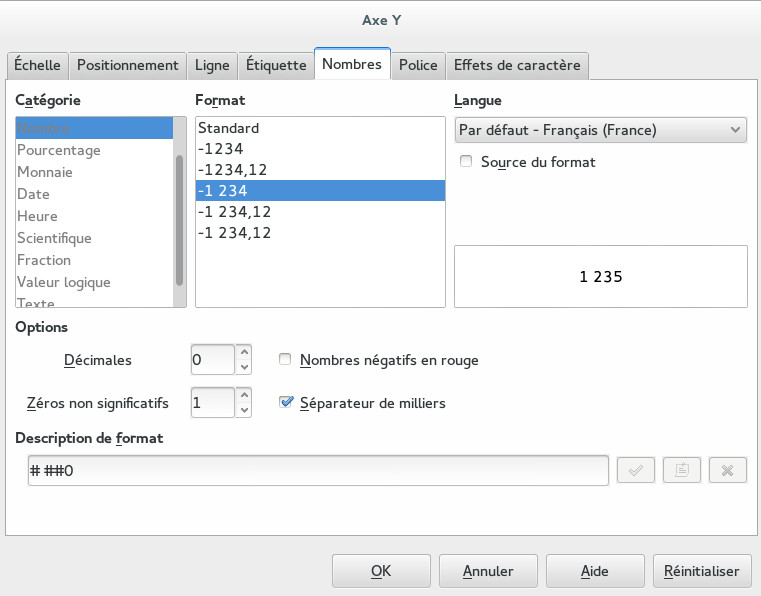Decrease the Zéros non significatifs value

244,411
